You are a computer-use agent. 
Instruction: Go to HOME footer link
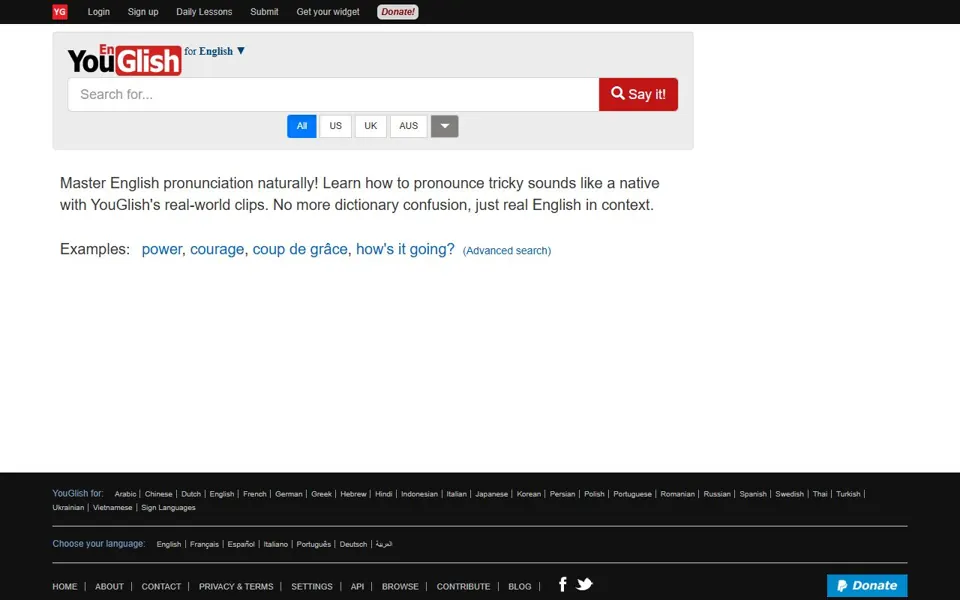coord(64,587)
